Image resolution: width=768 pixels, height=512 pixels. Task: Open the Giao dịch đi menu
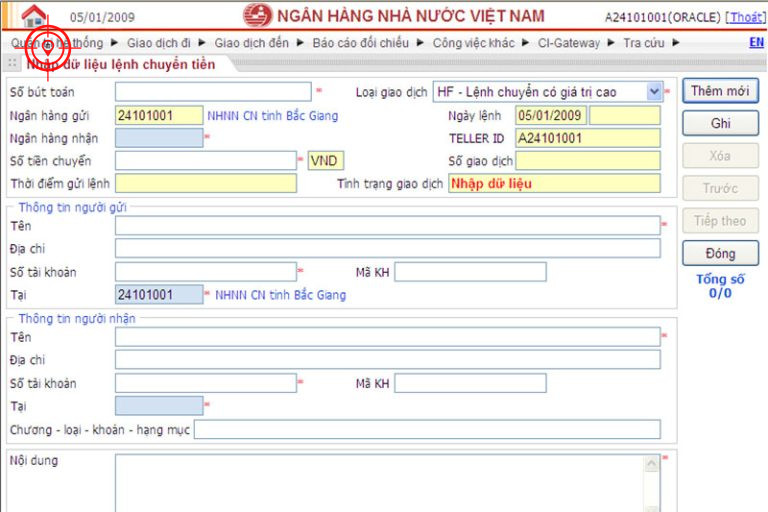tap(159, 43)
